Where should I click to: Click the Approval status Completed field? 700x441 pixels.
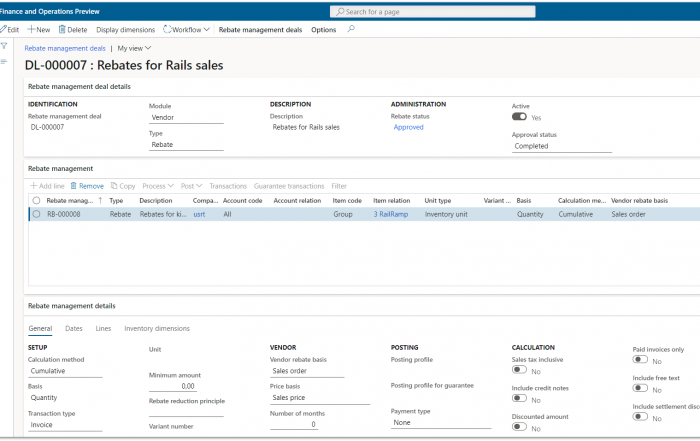[562, 146]
